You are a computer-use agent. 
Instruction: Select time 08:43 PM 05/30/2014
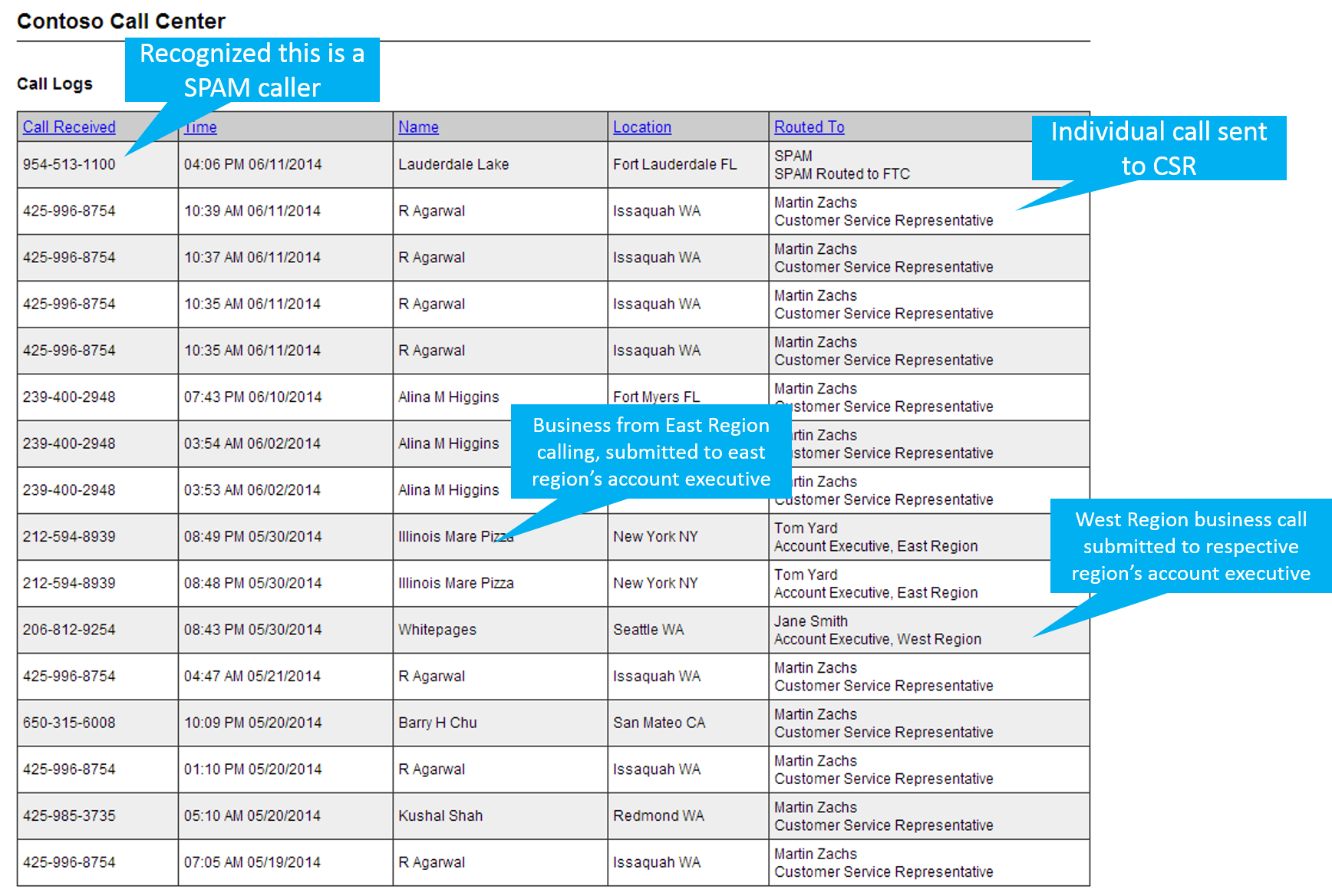click(252, 630)
